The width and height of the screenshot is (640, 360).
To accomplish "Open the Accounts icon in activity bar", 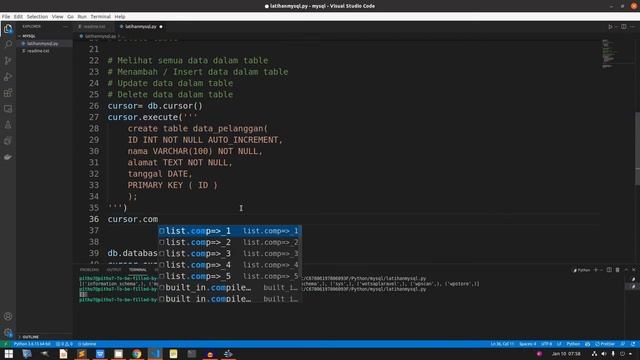I will click(8, 316).
